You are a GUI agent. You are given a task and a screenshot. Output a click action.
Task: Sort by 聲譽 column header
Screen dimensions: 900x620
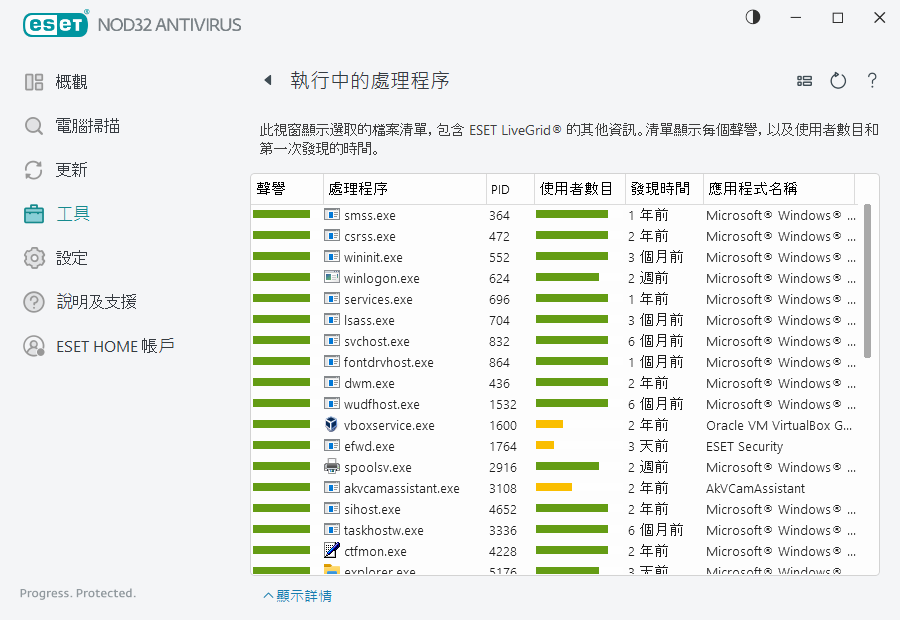click(x=287, y=189)
